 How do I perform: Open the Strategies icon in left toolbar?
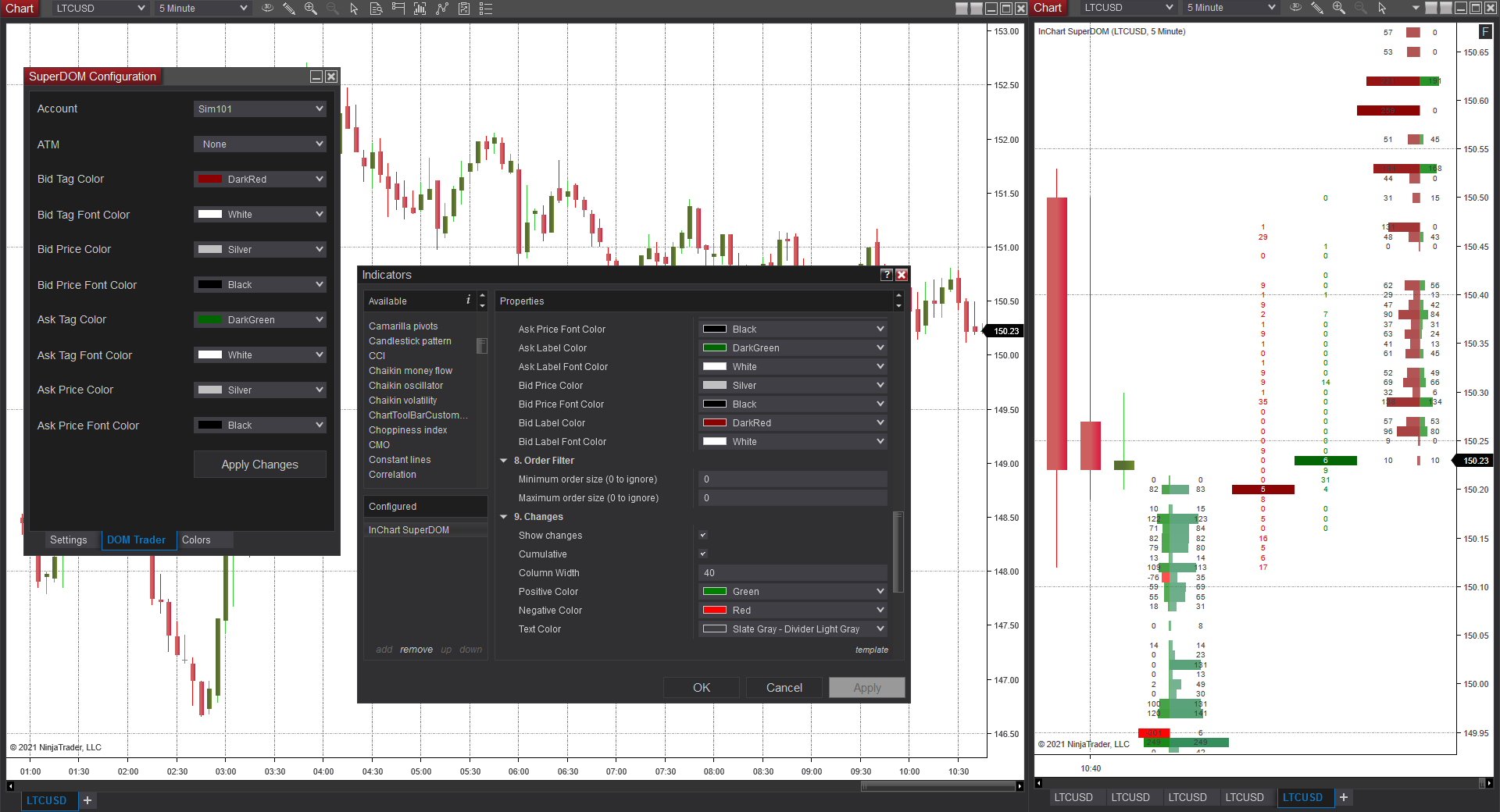(464, 8)
